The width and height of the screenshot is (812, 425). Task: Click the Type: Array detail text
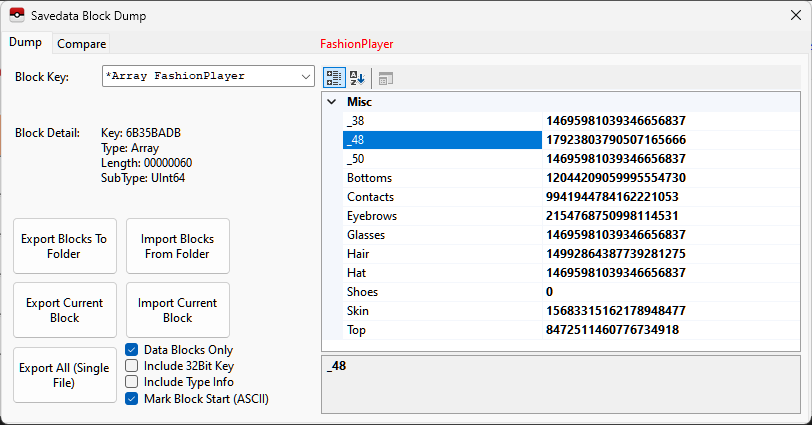pos(130,148)
